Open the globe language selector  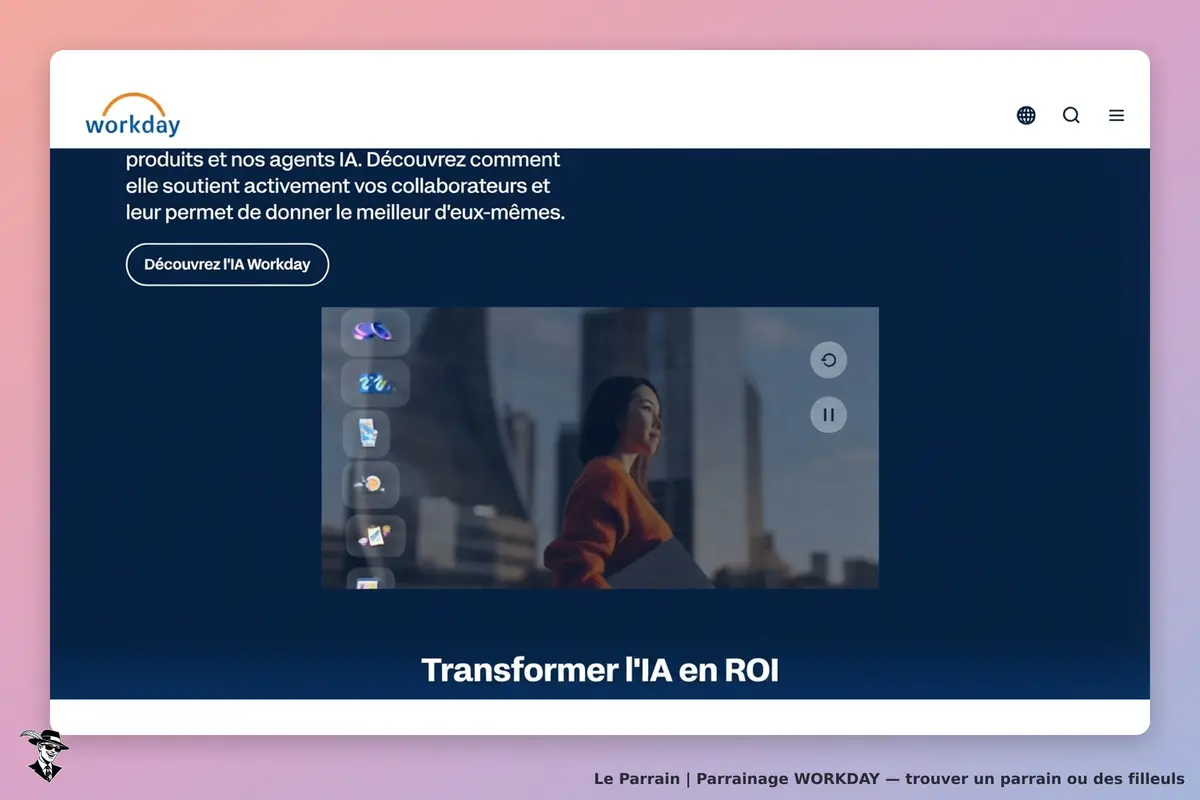click(x=1026, y=115)
